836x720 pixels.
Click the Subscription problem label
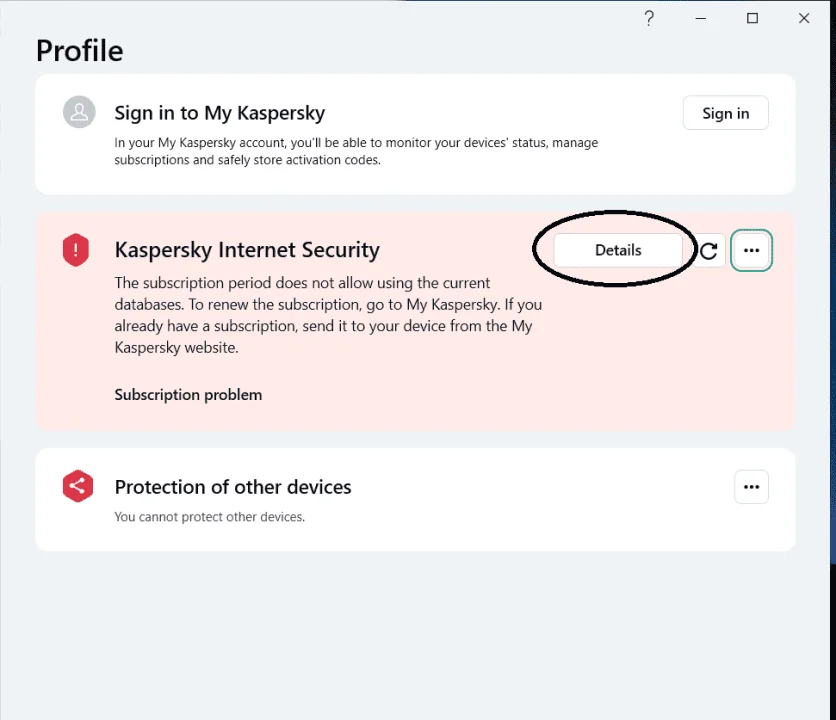point(188,395)
